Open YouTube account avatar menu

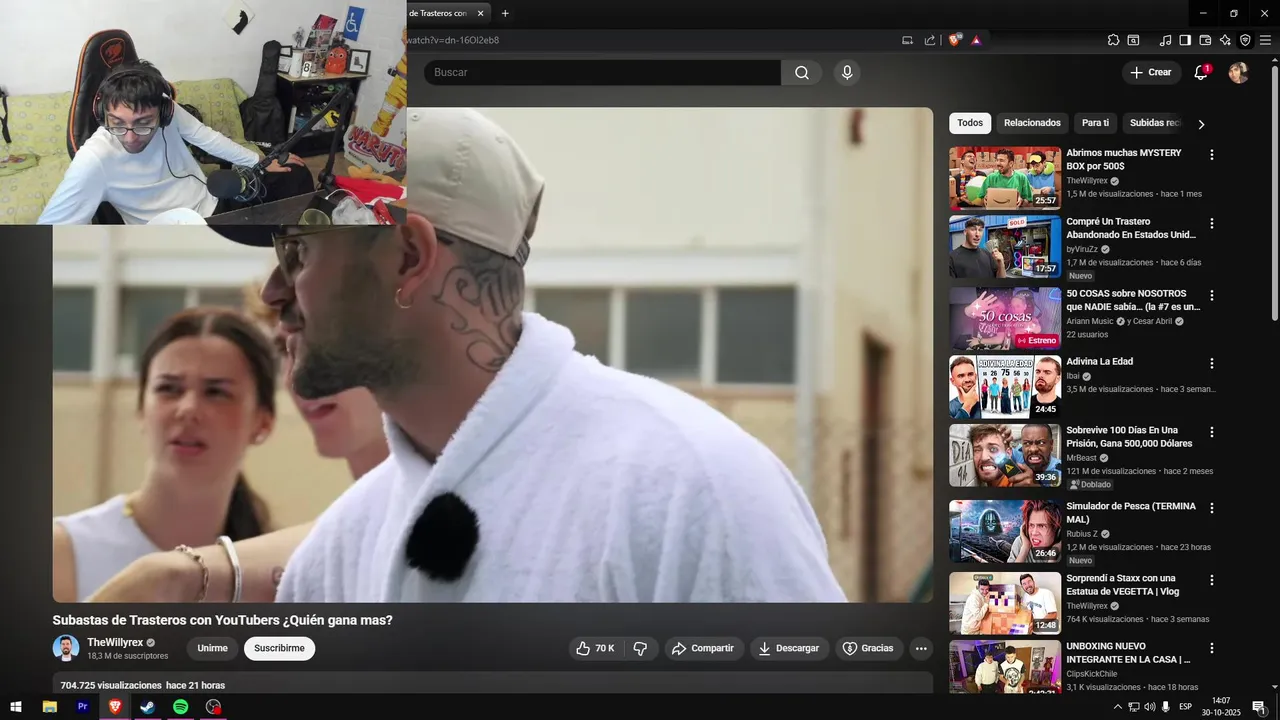coord(1238,72)
